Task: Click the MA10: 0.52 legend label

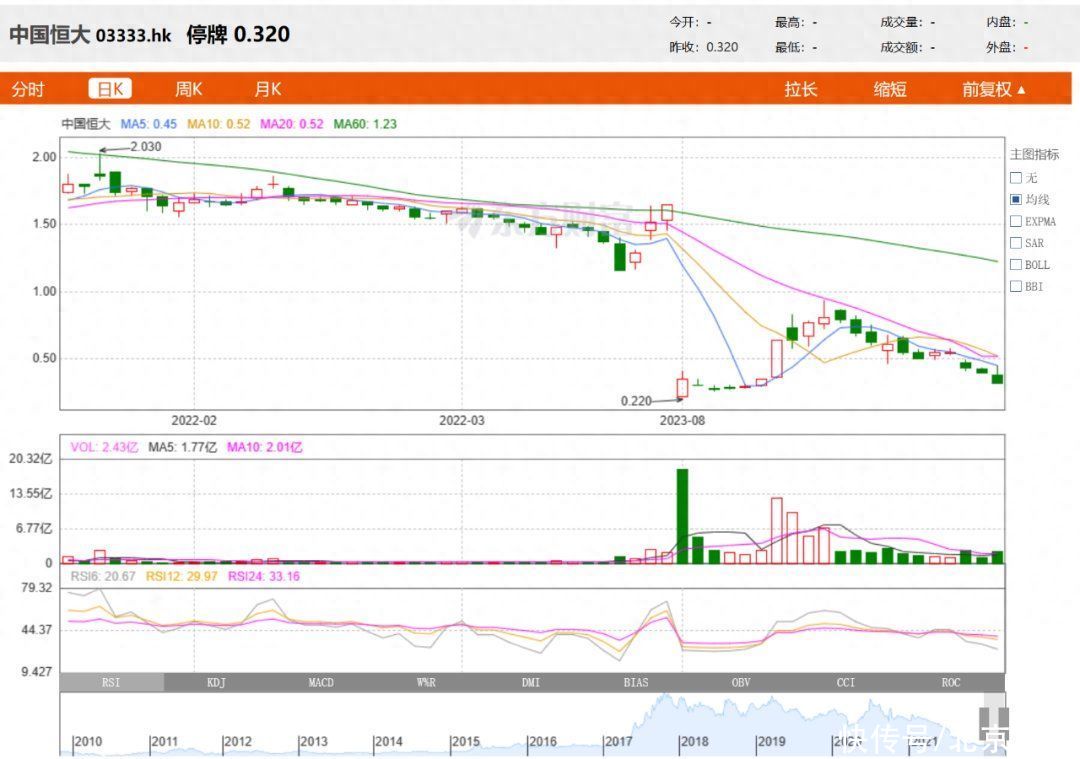Action: 219,124
